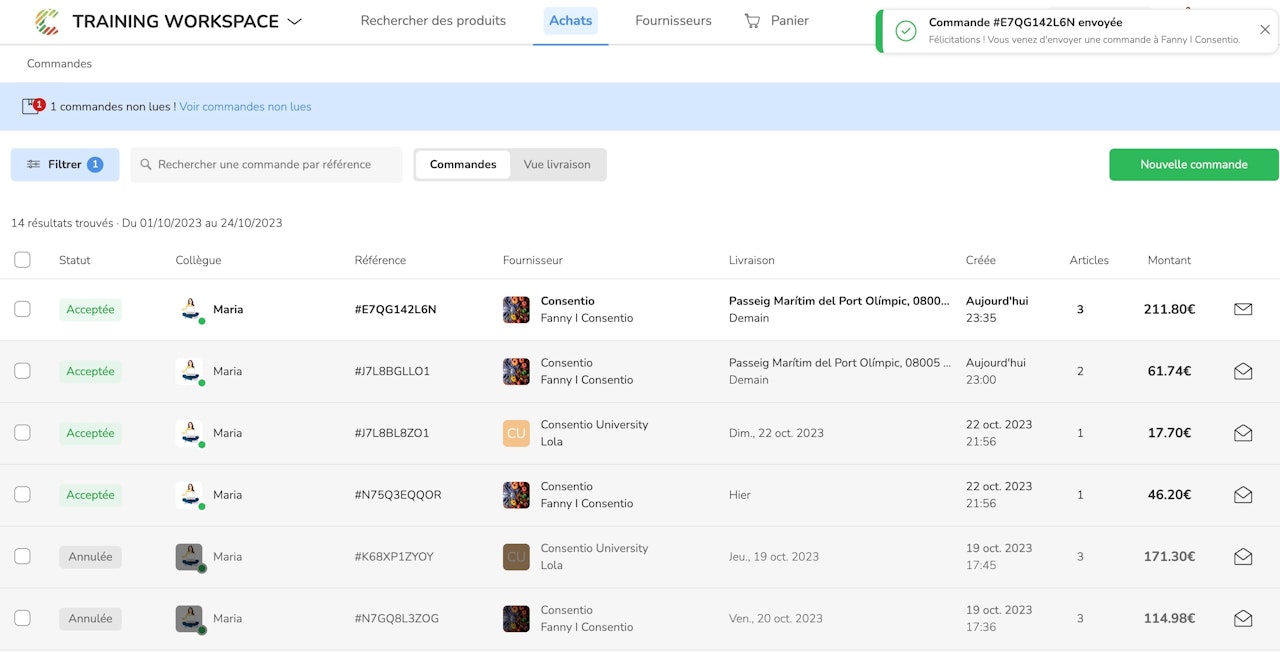Click the Nouvelle commande button

click(x=1193, y=165)
